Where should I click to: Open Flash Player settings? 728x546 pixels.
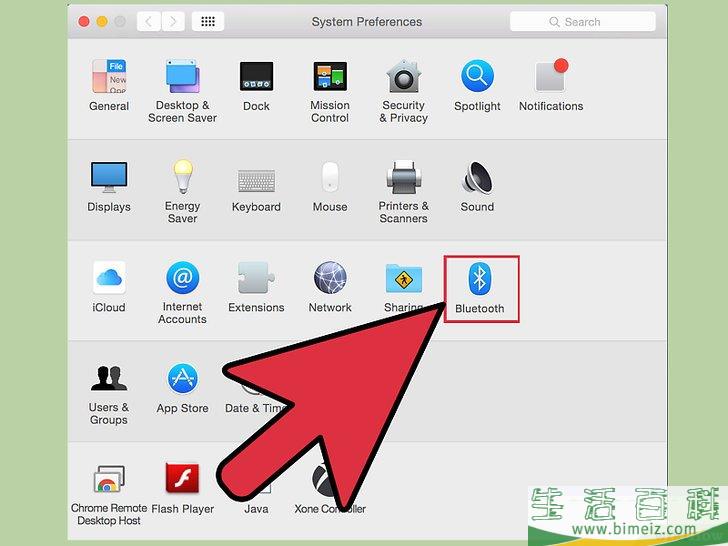pos(182,489)
